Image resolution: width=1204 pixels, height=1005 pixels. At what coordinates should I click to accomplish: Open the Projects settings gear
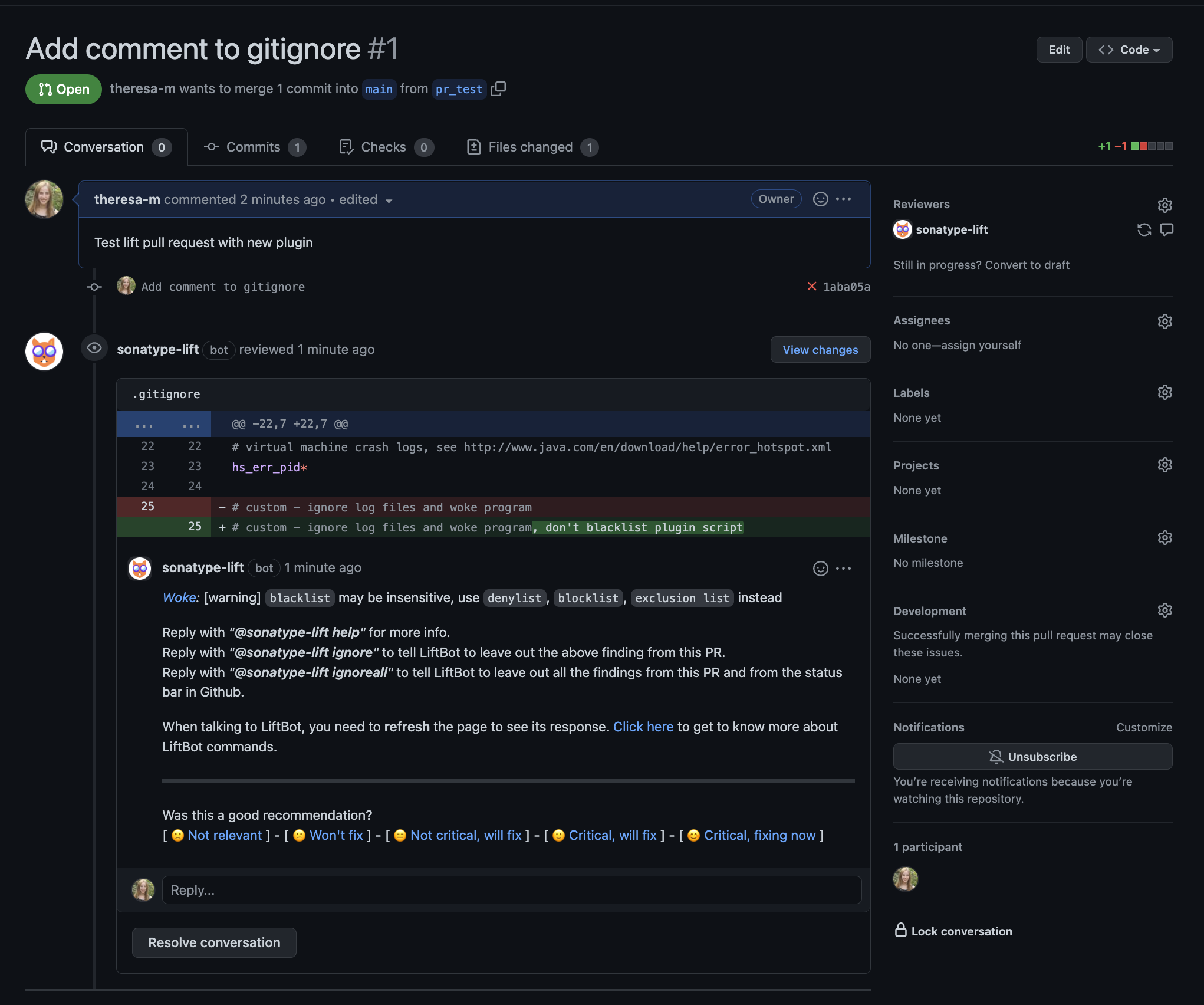pyautogui.click(x=1165, y=465)
